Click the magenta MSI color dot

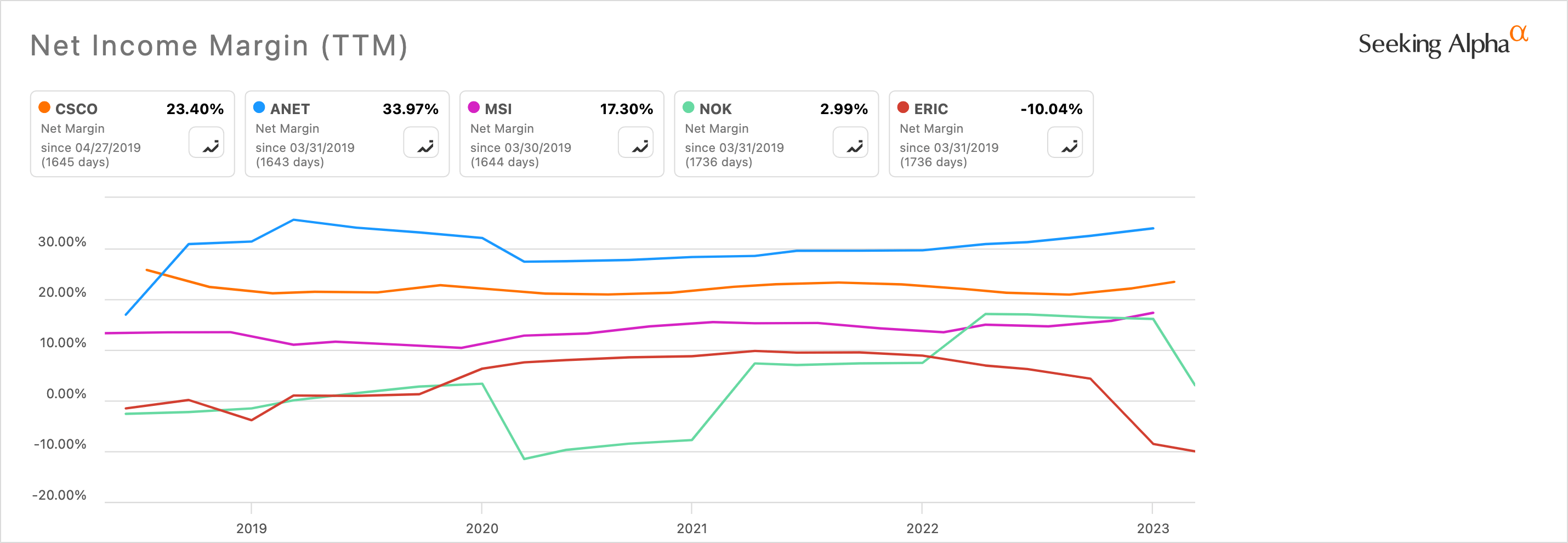tap(474, 108)
